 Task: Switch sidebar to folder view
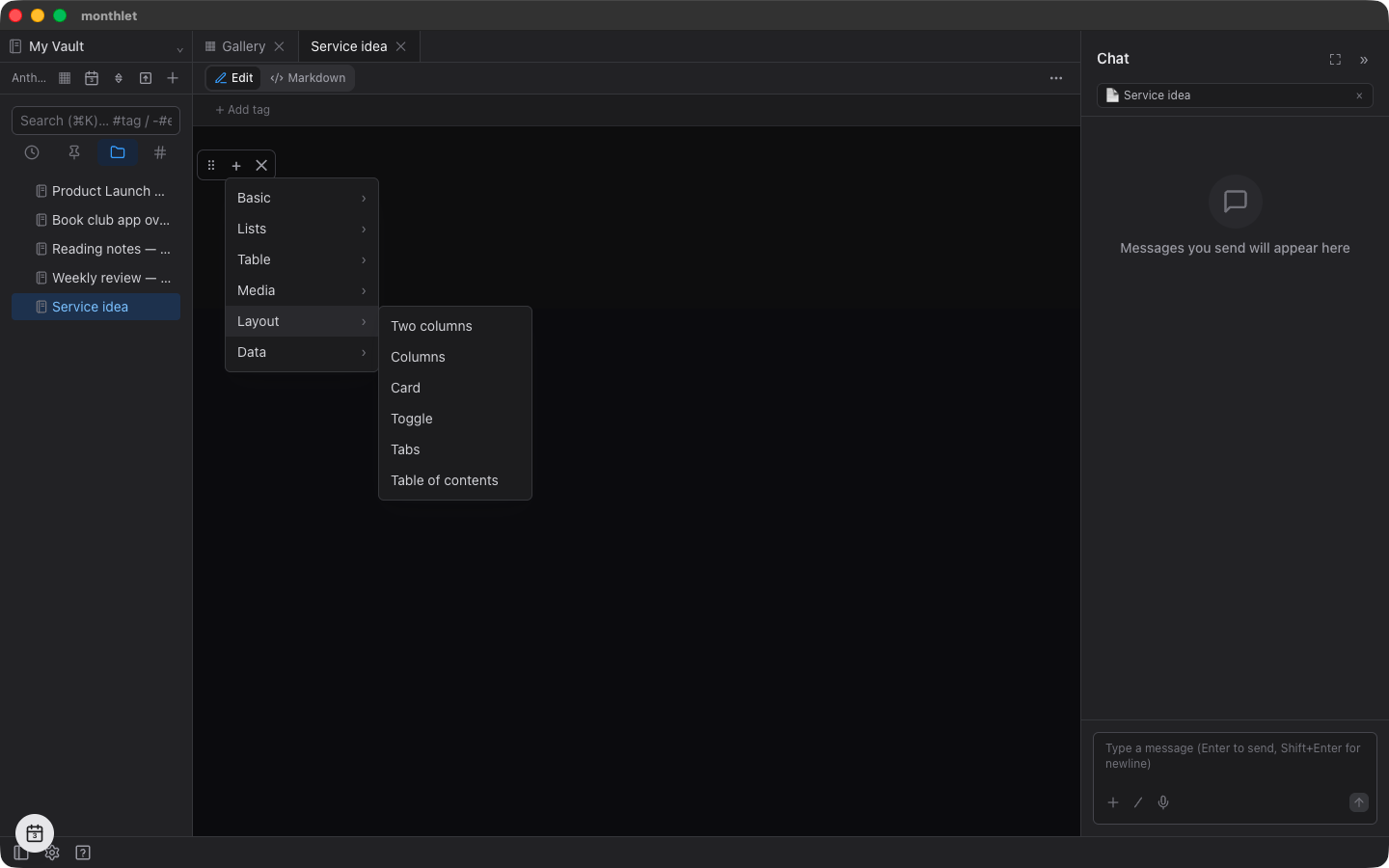point(118,152)
